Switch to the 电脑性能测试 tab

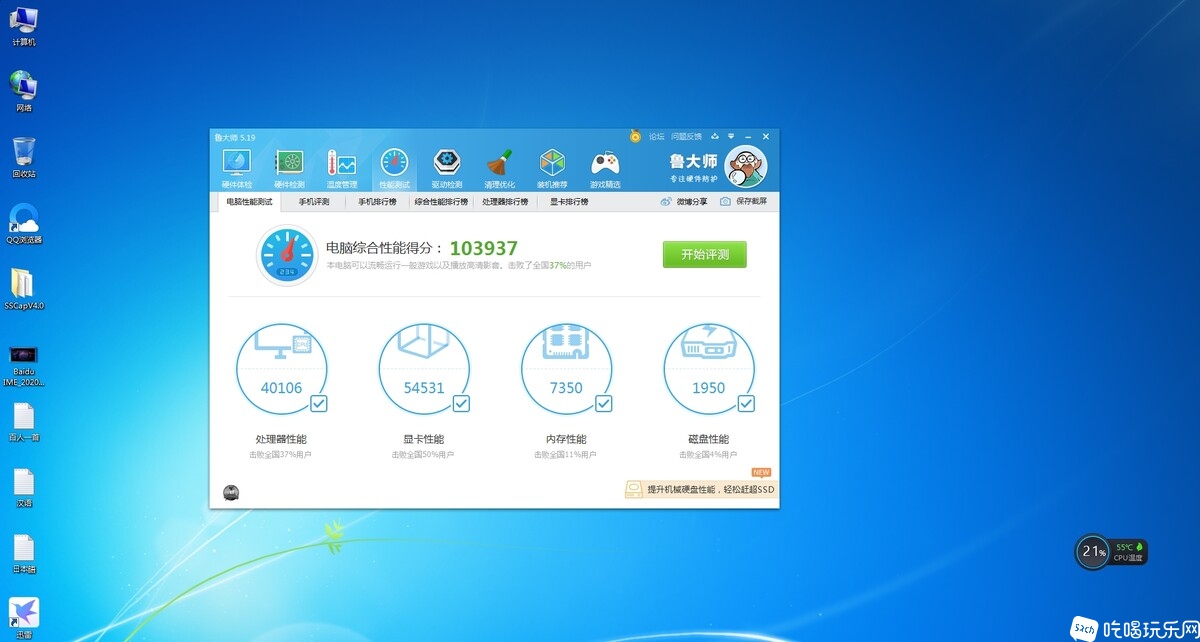point(249,202)
